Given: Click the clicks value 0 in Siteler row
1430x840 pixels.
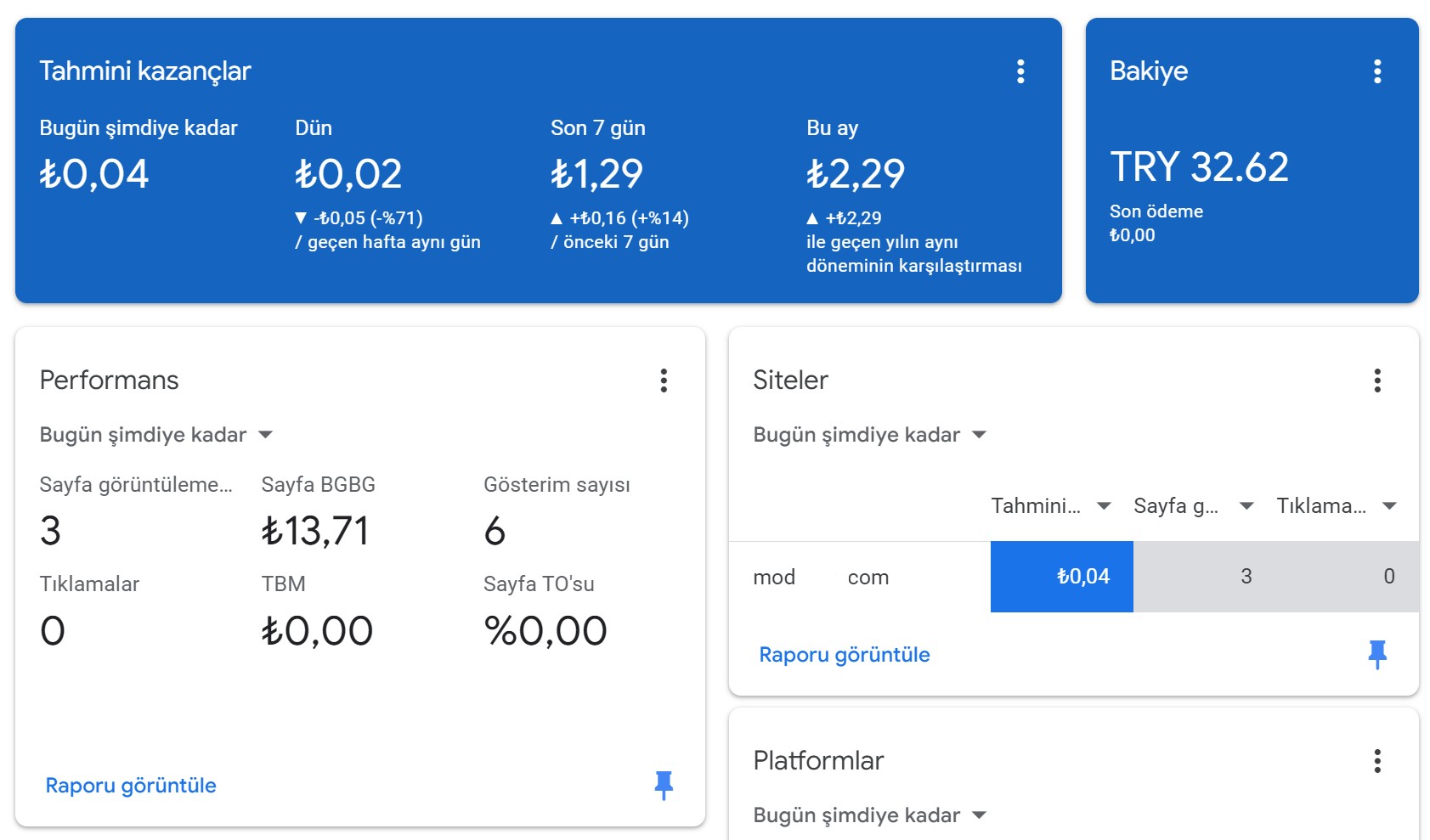Looking at the screenshot, I should point(1389,577).
